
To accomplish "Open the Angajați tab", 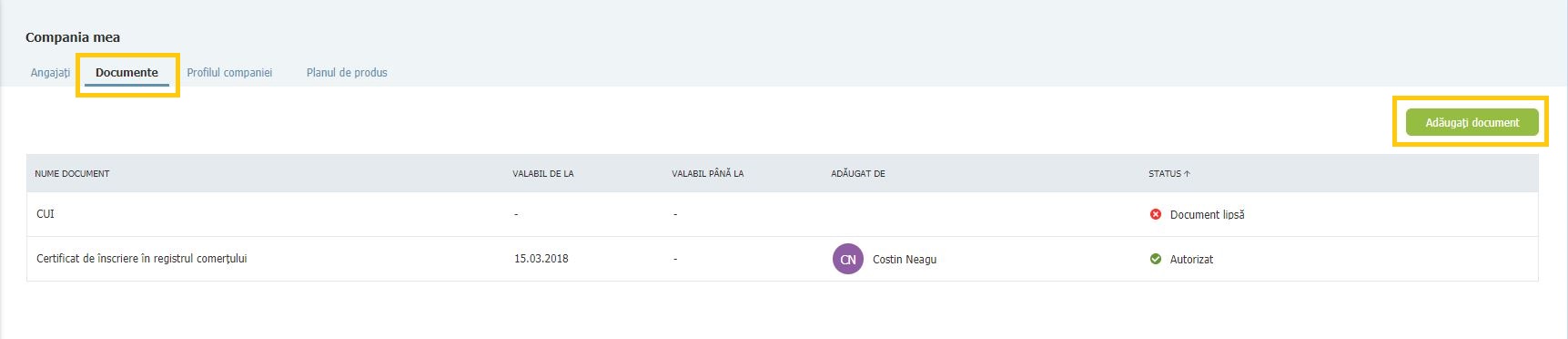I will [x=50, y=73].
